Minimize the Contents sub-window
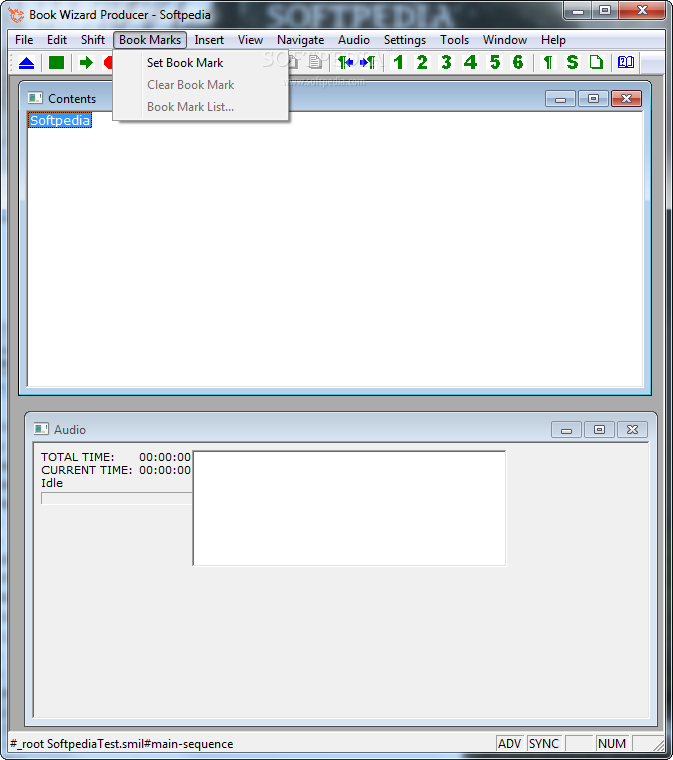This screenshot has height=760, width=673. (x=560, y=98)
